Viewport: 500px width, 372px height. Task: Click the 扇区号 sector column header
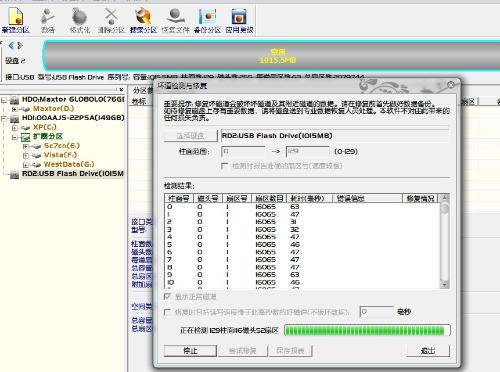pyautogui.click(x=237, y=198)
